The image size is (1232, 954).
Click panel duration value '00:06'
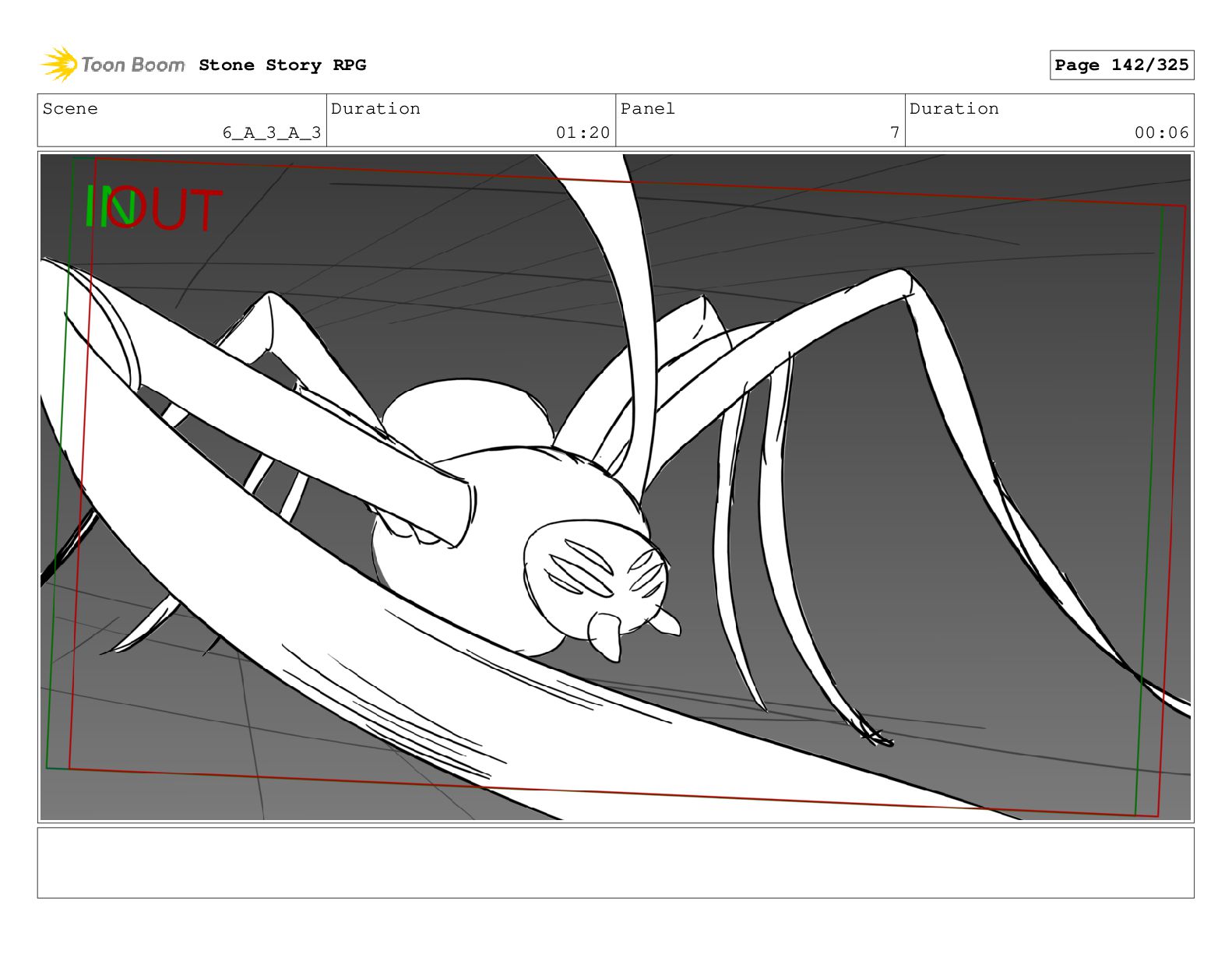(1161, 133)
